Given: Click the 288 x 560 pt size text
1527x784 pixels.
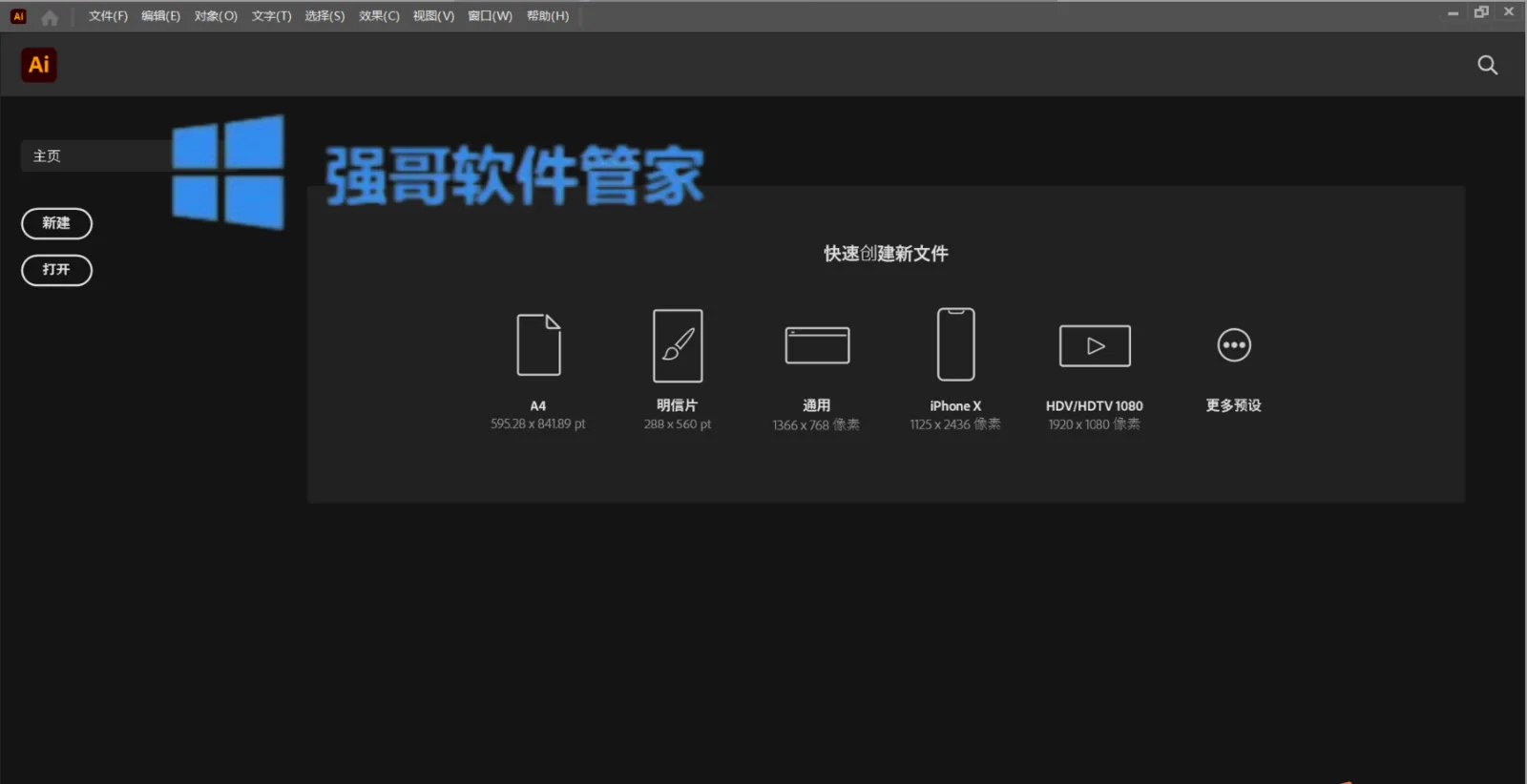Looking at the screenshot, I should coord(678,424).
